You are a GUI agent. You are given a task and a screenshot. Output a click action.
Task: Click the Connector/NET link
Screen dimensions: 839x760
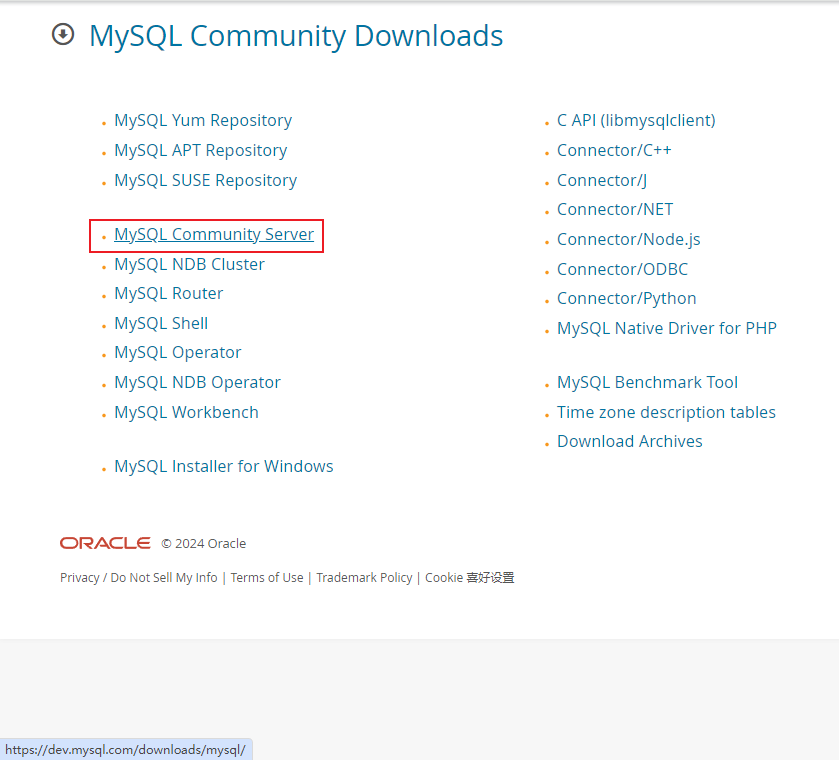click(614, 209)
